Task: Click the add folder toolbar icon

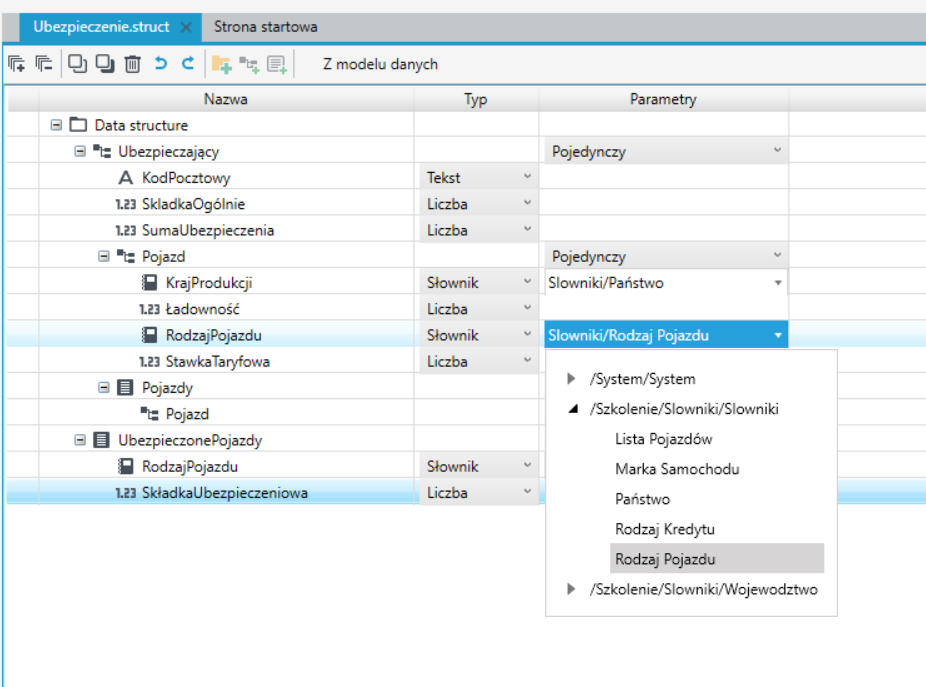Action: [221, 64]
